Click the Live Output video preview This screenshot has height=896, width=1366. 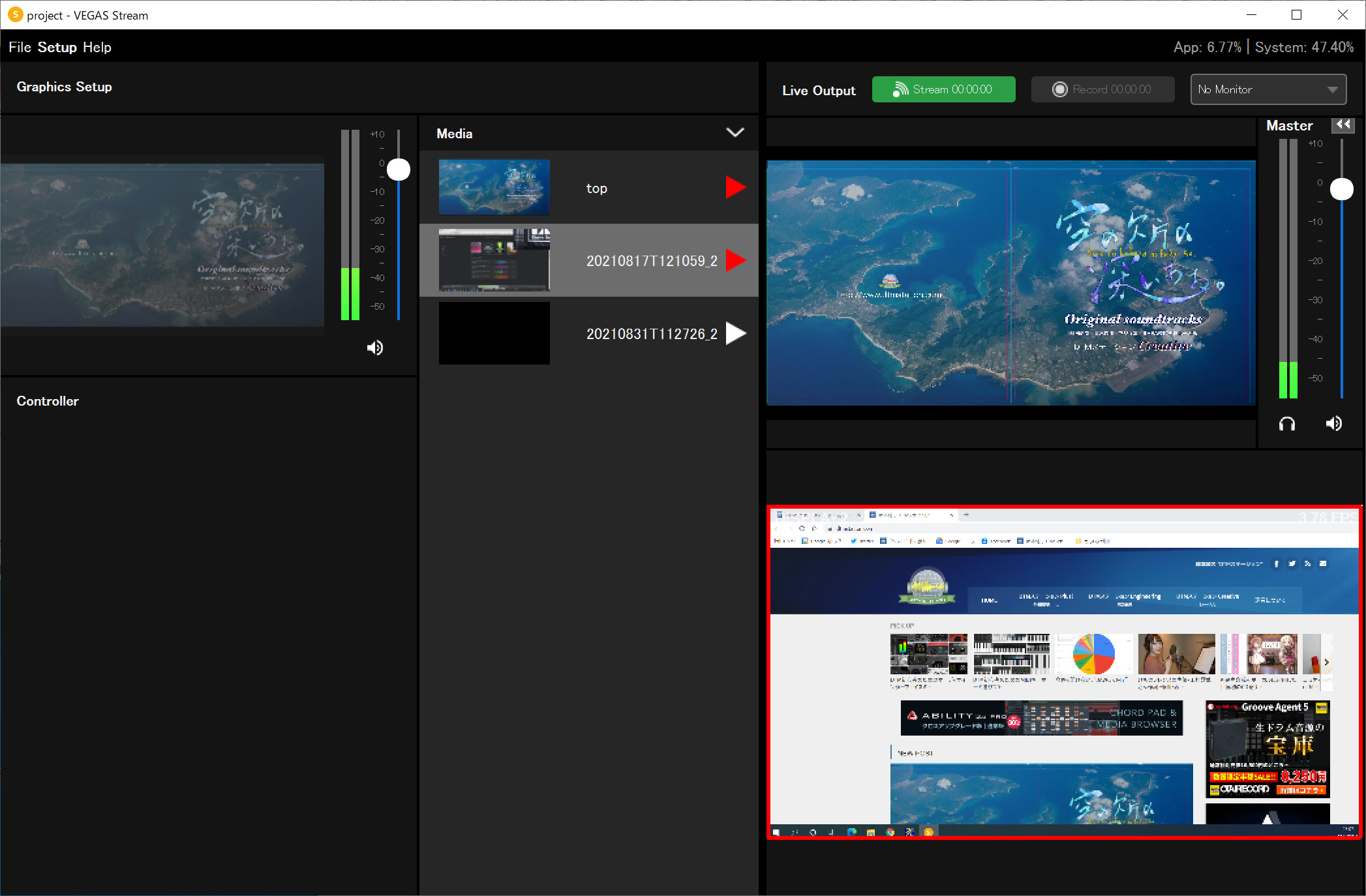tap(1011, 283)
